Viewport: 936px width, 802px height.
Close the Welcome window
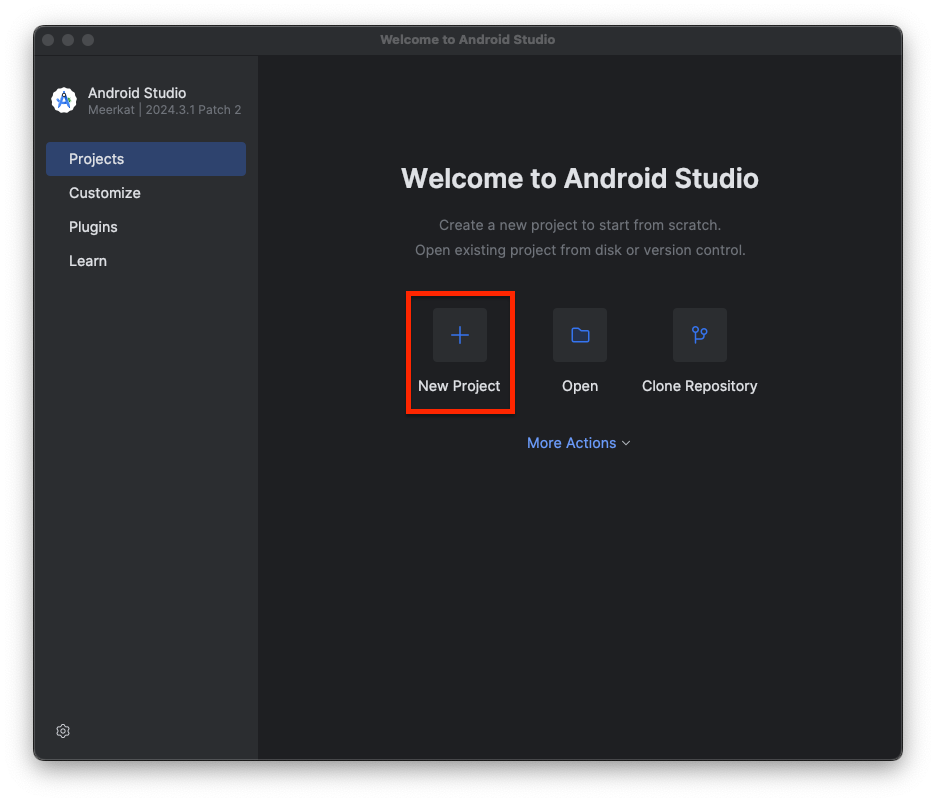click(x=47, y=40)
